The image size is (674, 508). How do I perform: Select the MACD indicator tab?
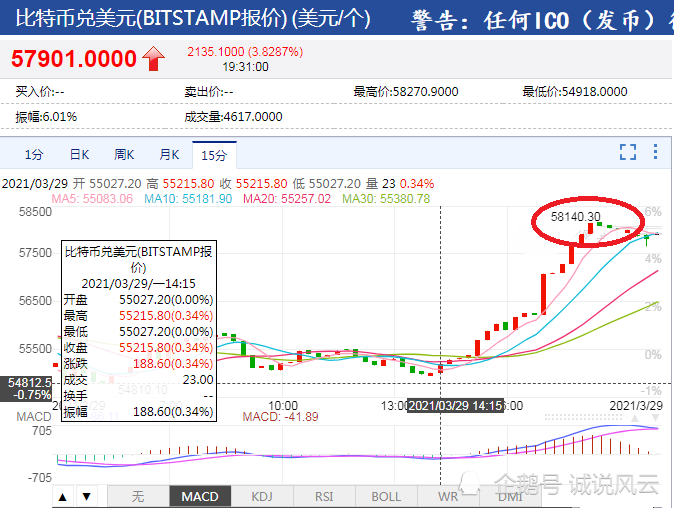coord(200,497)
